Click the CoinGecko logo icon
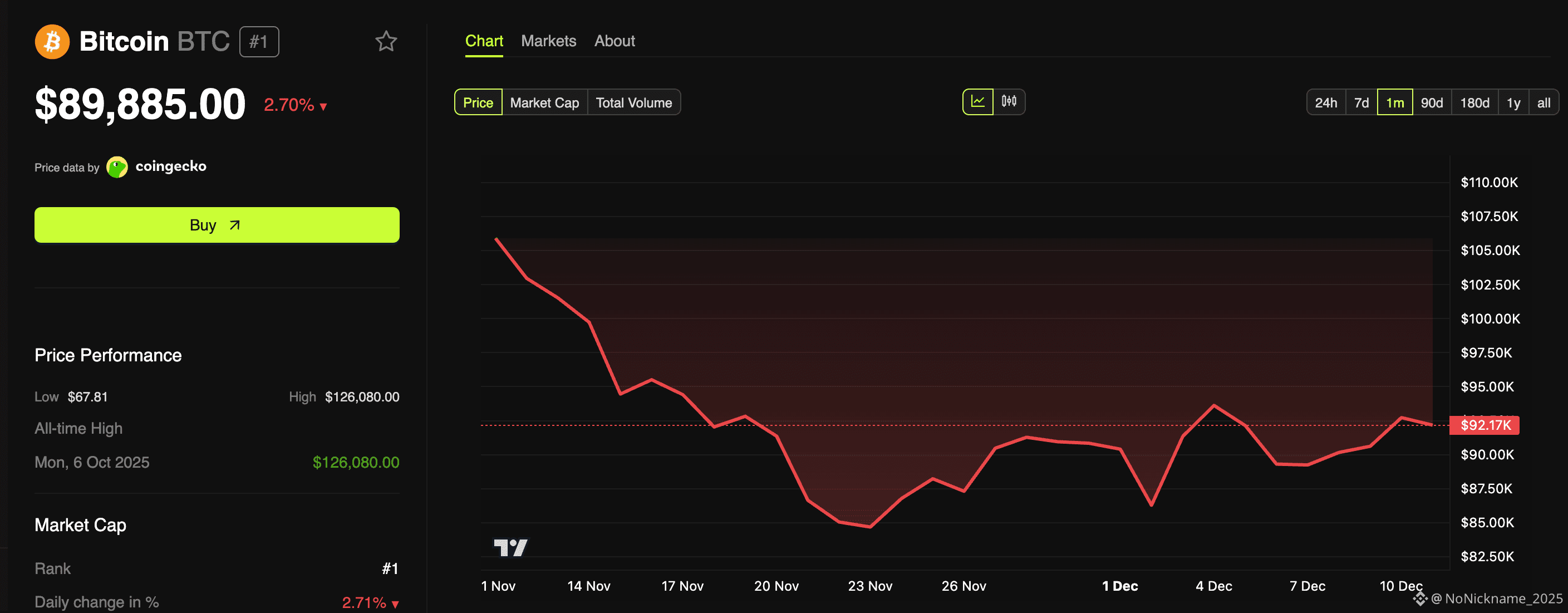Screen dimensions: 1568x613 tap(117, 167)
